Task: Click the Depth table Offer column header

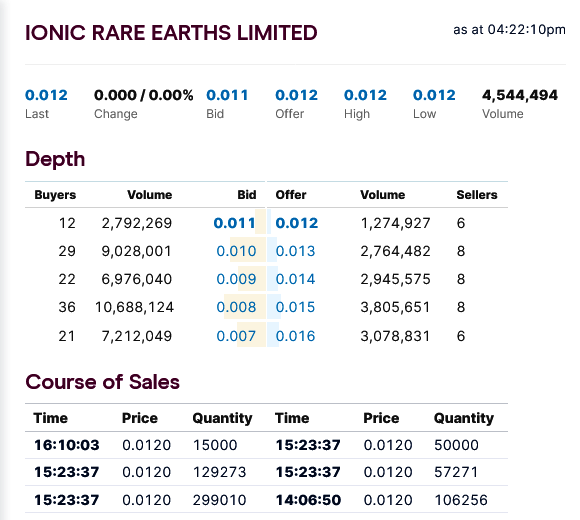Action: pos(291,195)
